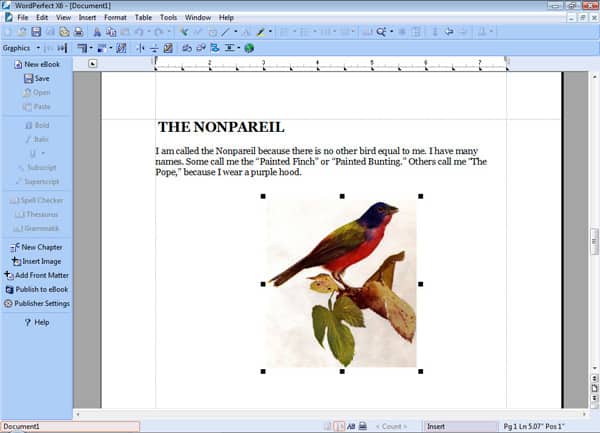Toggle Insert mode in the status bar
The width and height of the screenshot is (600, 433).
438,426
